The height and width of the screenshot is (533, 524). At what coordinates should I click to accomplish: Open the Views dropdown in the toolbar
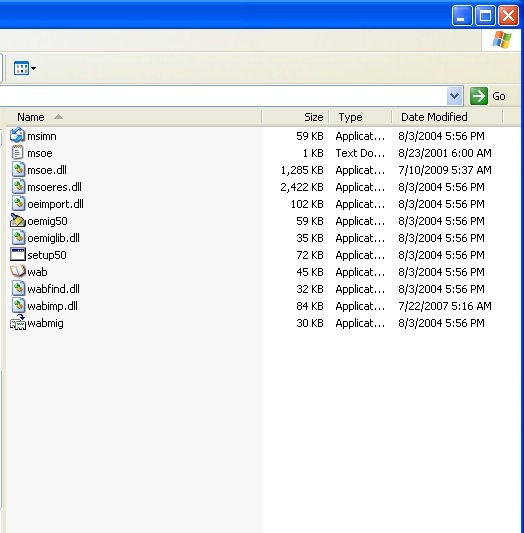(25, 68)
